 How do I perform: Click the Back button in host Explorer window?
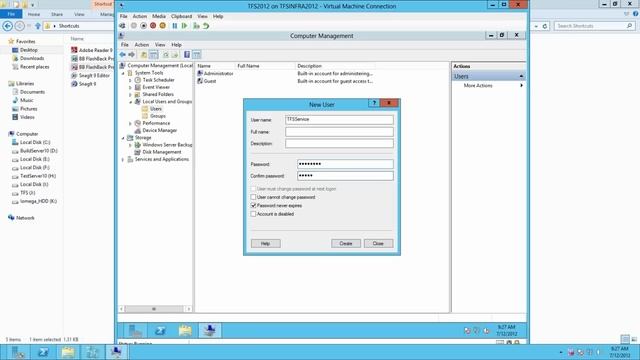7,26
